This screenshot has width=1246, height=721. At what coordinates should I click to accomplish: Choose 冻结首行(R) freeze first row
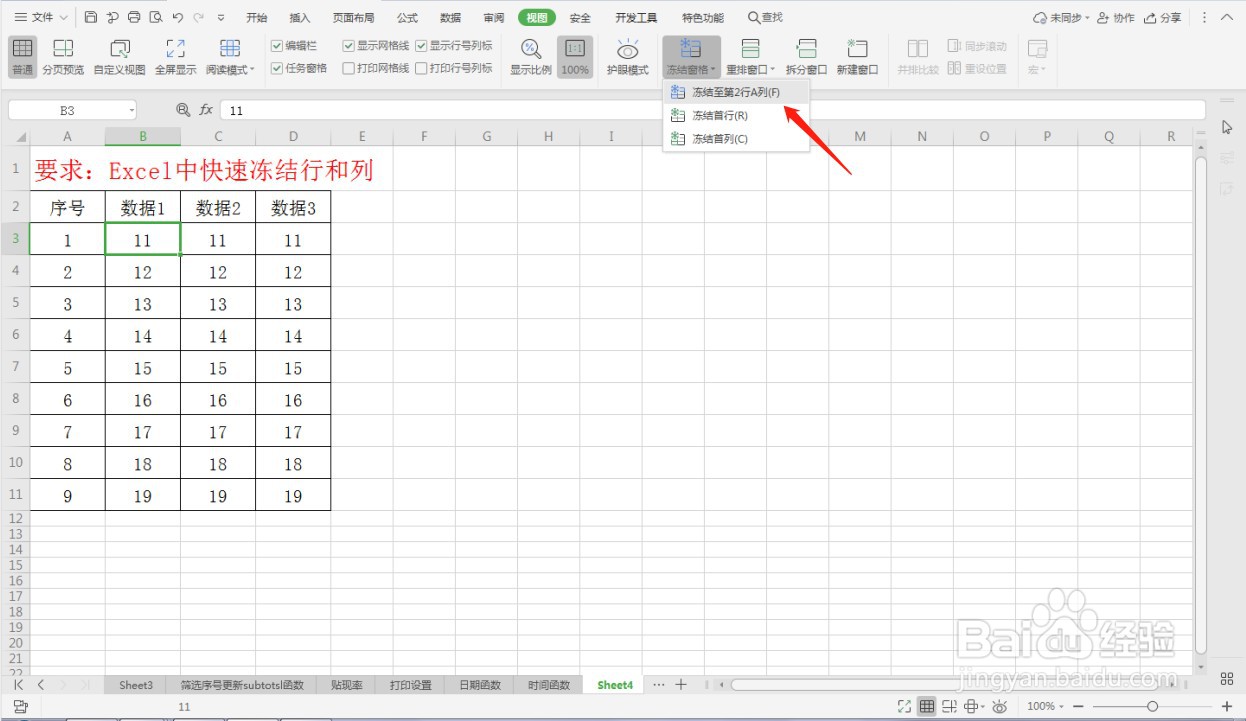736,115
